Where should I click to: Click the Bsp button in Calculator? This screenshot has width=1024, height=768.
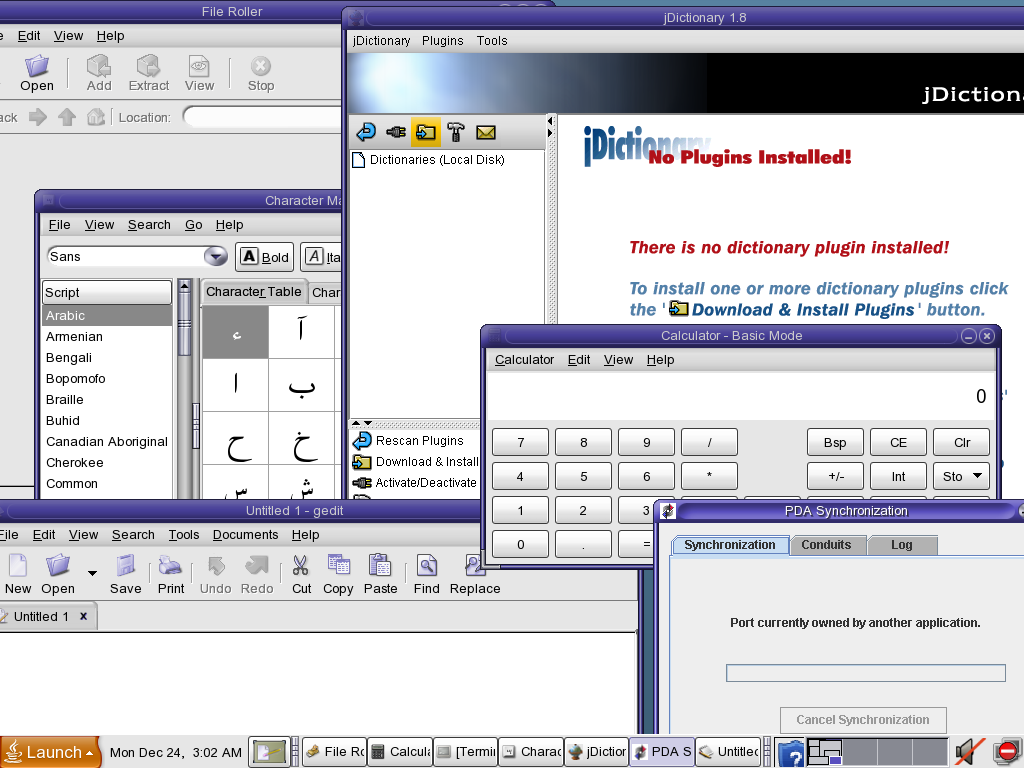(835, 442)
